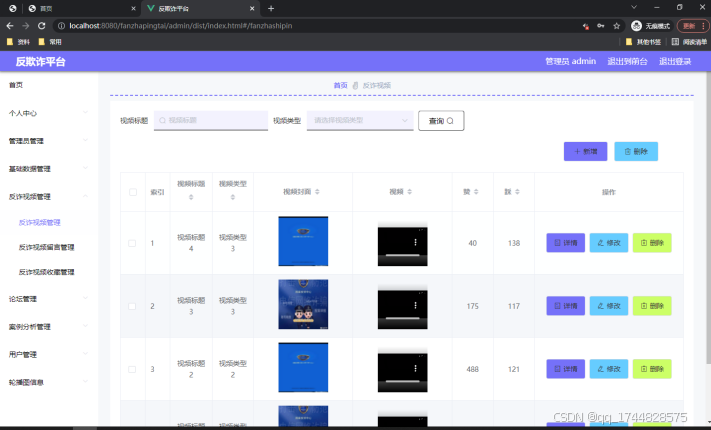Click the browser tab search chevron

(634, 7)
